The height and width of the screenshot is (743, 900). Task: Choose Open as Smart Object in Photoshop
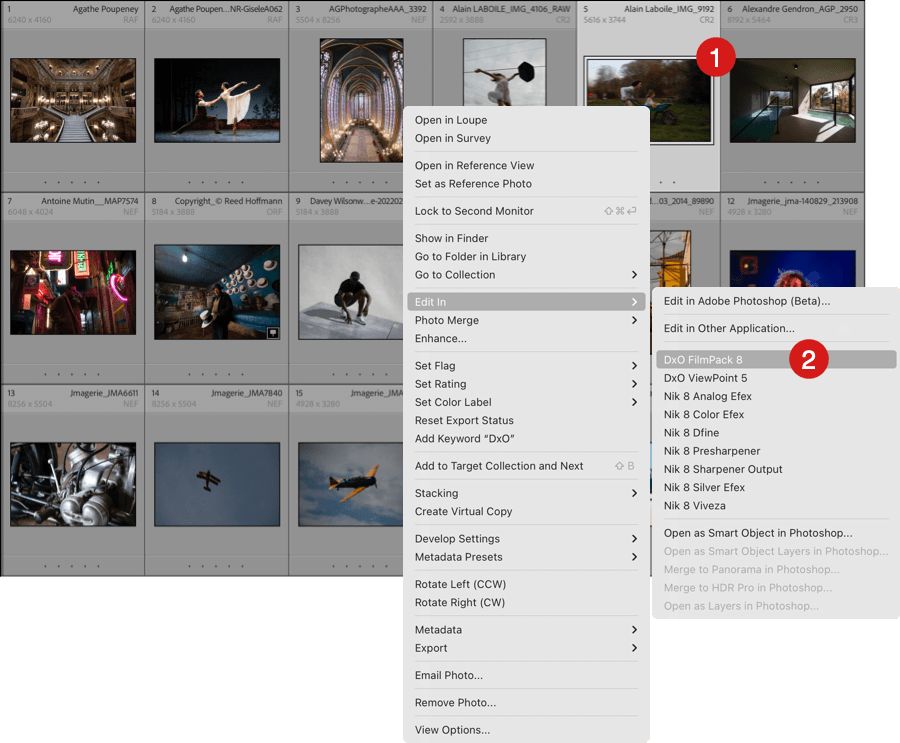pyautogui.click(x=758, y=533)
